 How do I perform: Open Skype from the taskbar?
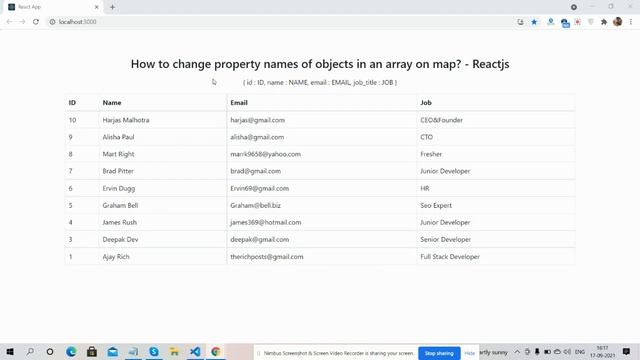(x=154, y=351)
